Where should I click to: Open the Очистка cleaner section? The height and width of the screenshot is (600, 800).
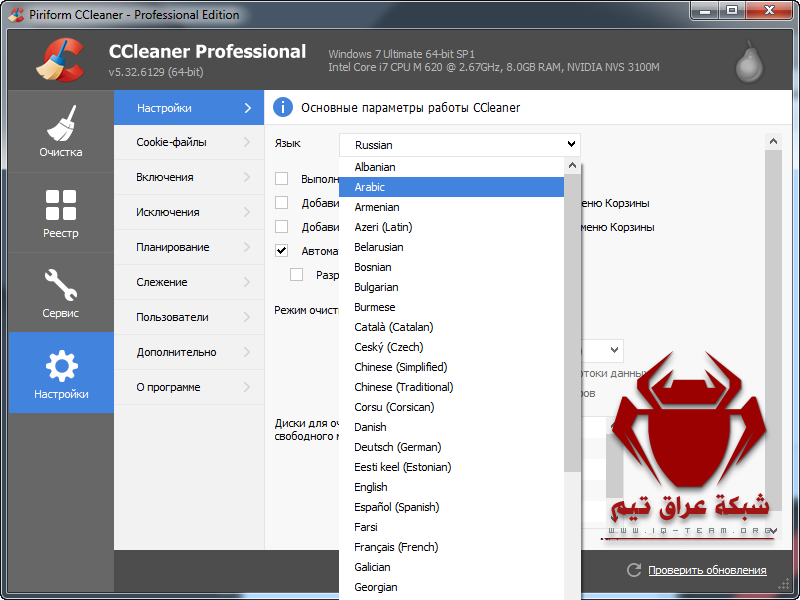61,132
